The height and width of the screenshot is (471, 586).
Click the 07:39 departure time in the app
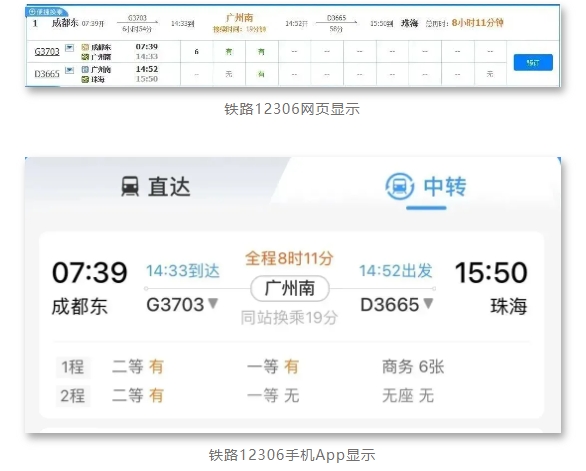click(x=90, y=272)
